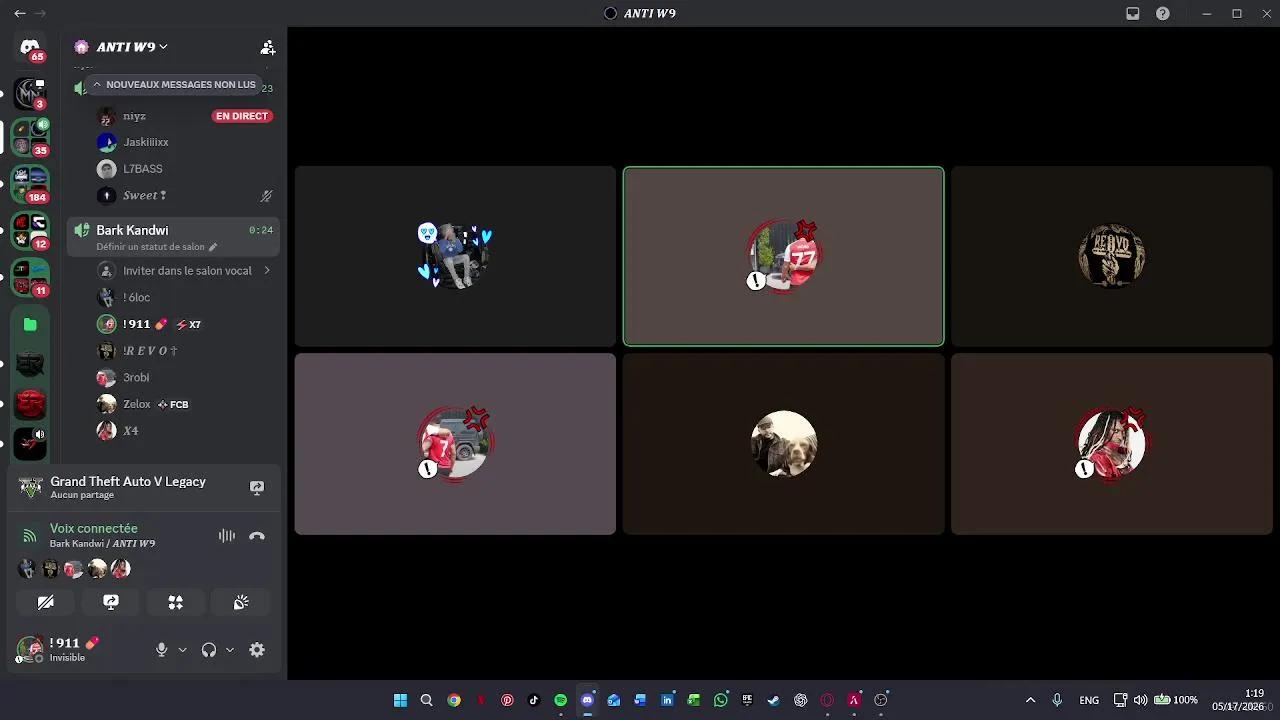
Task: Open Discord direct messages home icon
Action: tap(30, 47)
